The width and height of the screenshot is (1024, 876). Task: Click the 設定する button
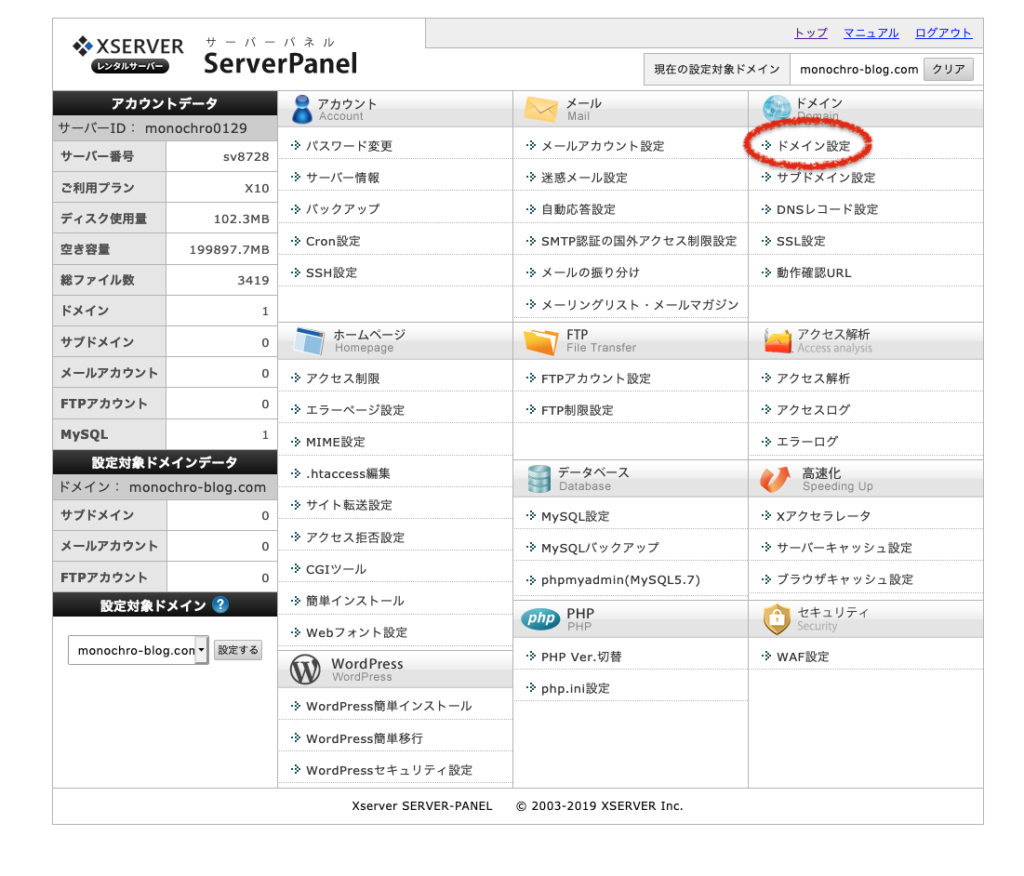(x=238, y=650)
